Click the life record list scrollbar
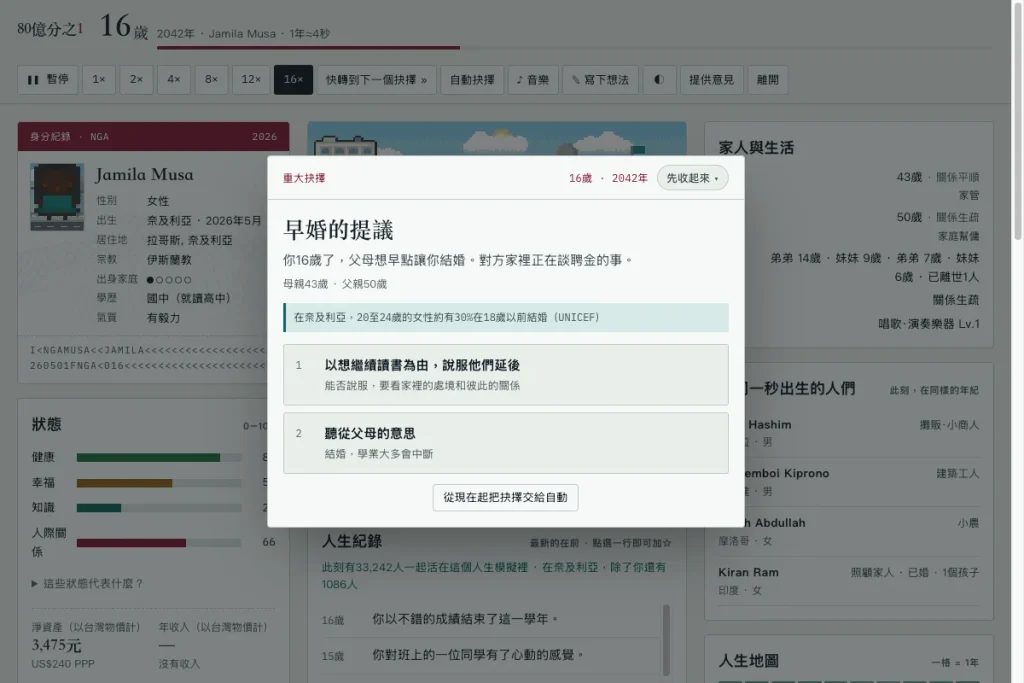Viewport: 1024px width, 683px height. coord(666,640)
